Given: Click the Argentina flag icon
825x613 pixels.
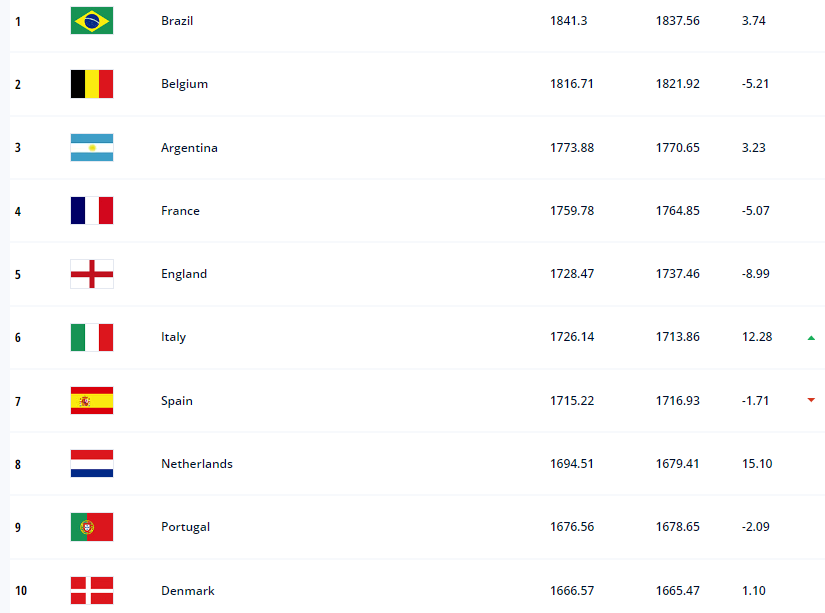Looking at the screenshot, I should pyautogui.click(x=92, y=147).
